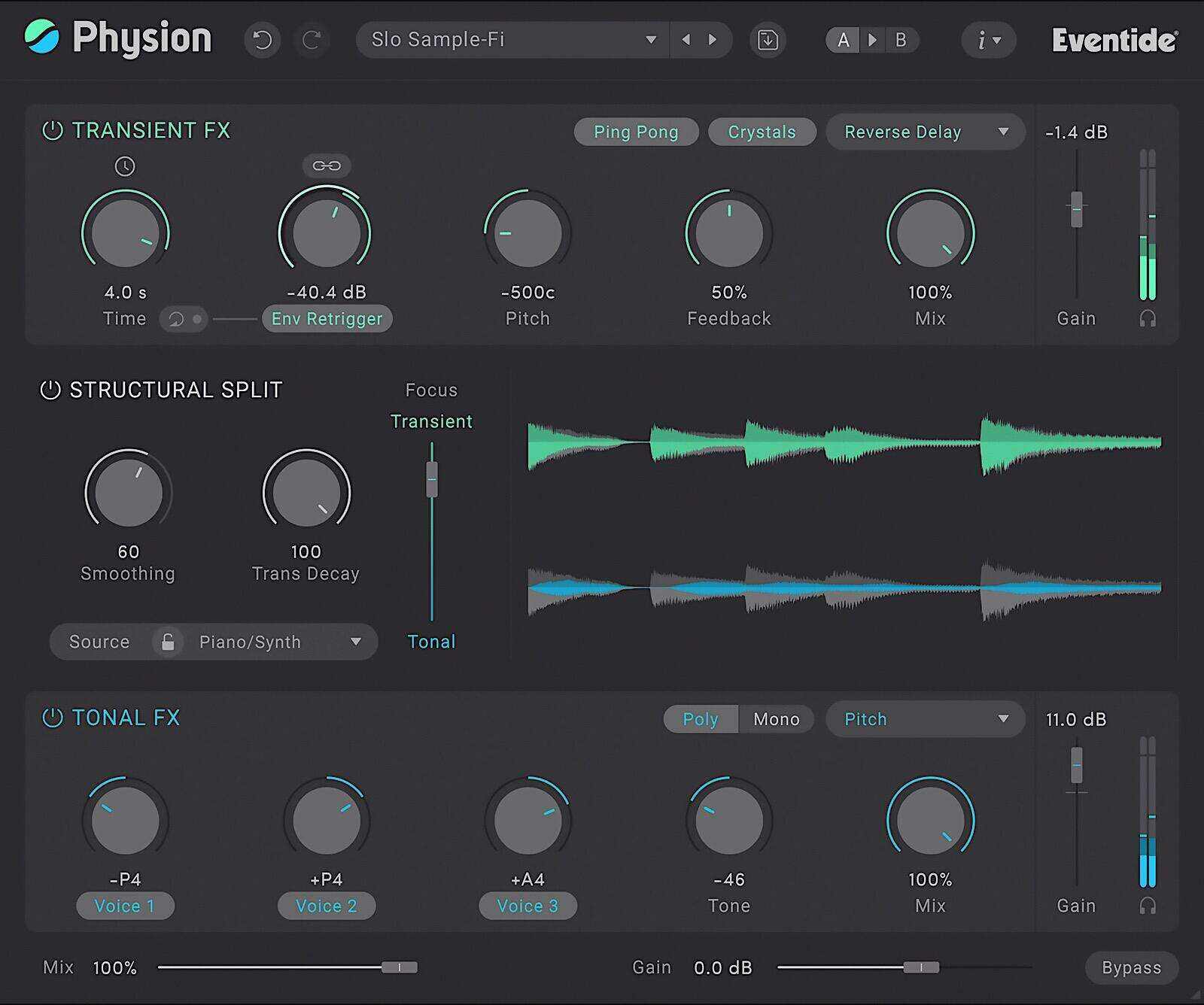This screenshot has width=1204, height=1005.
Task: Load the next preset arrow
Action: coord(713,40)
